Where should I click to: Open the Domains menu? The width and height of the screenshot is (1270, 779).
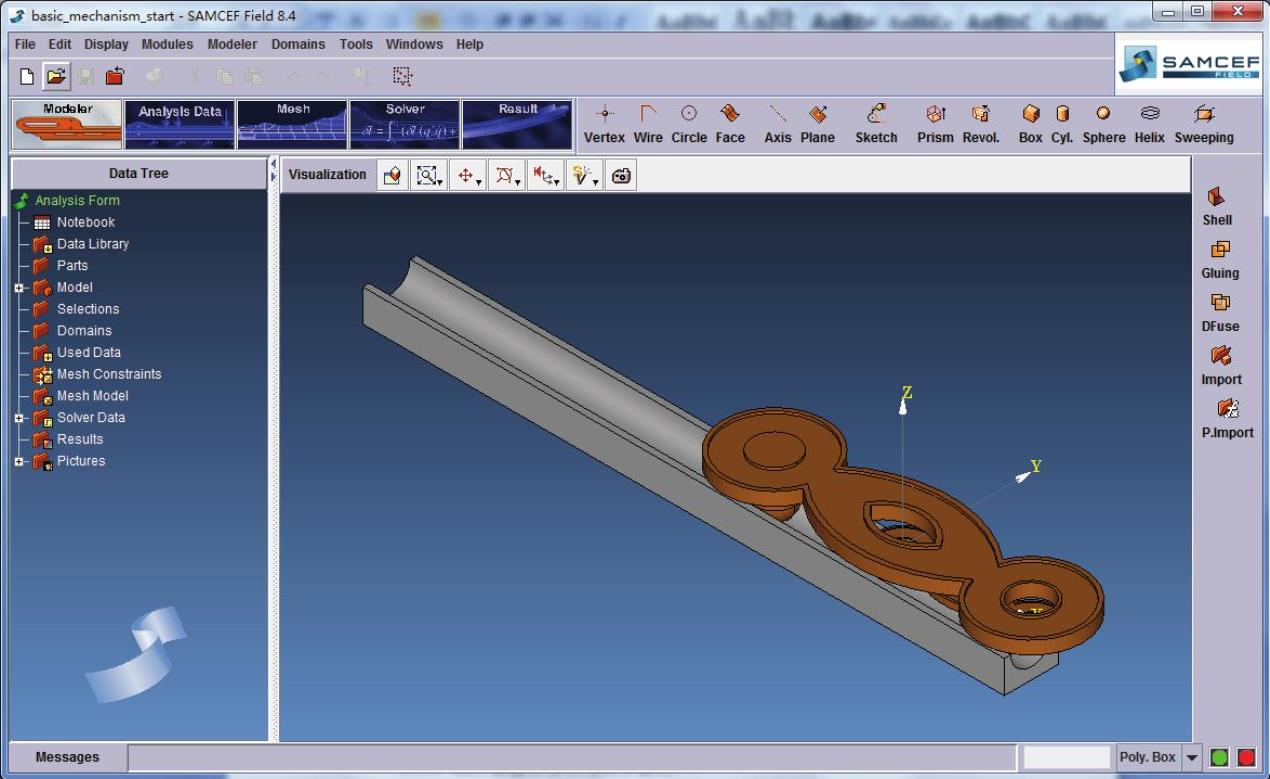pyautogui.click(x=298, y=44)
